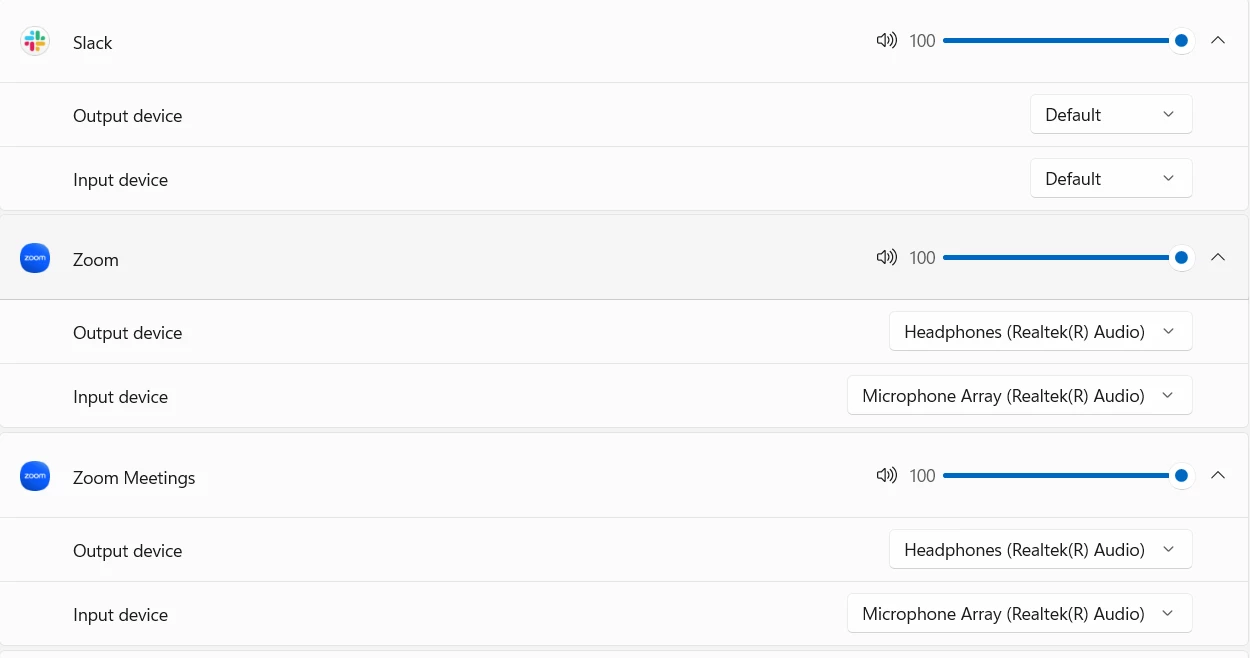This screenshot has width=1250, height=658.
Task: Click Input device label under Zoom
Action: [120, 397]
